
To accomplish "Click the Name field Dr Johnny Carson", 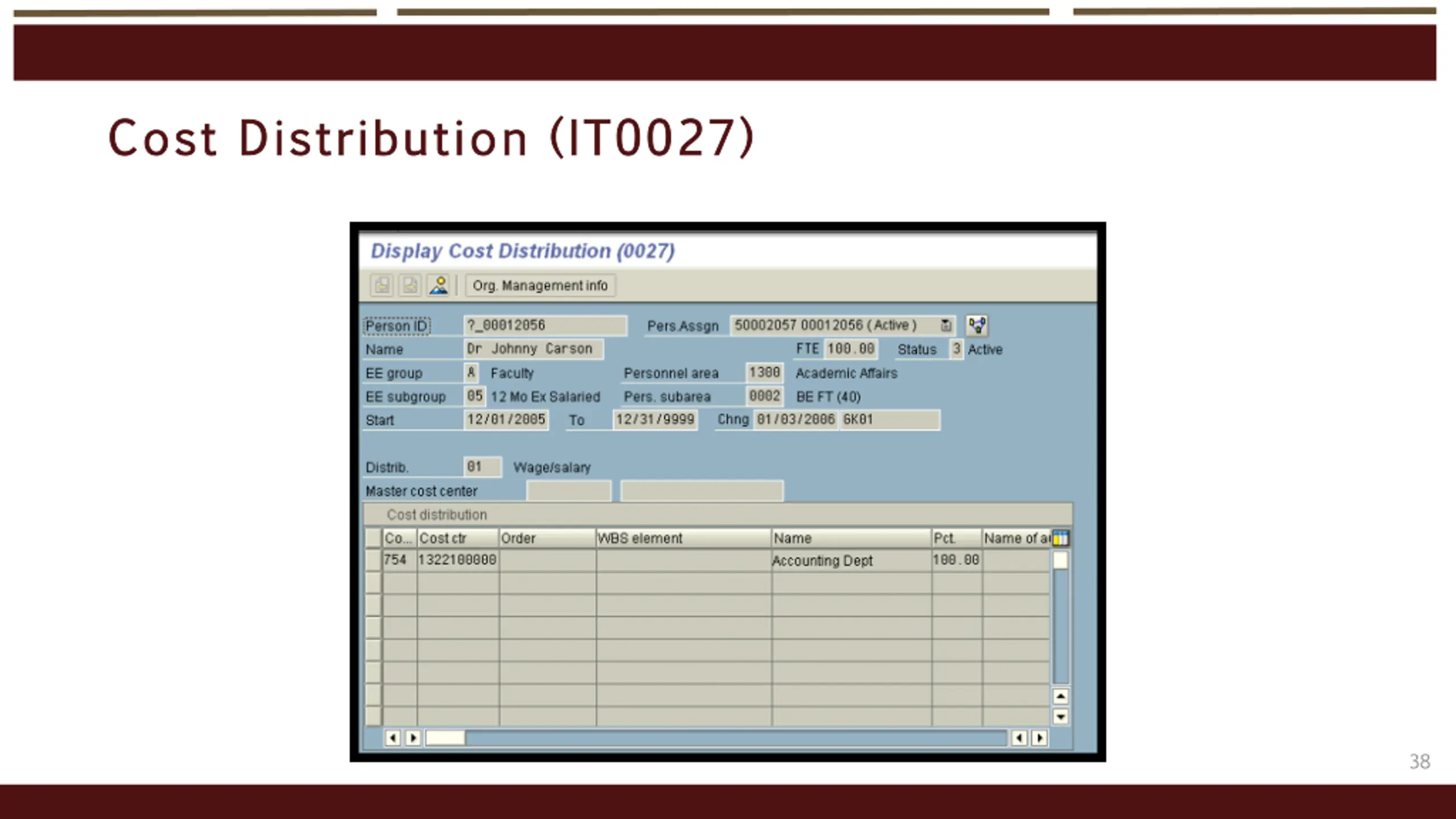I will pos(533,349).
